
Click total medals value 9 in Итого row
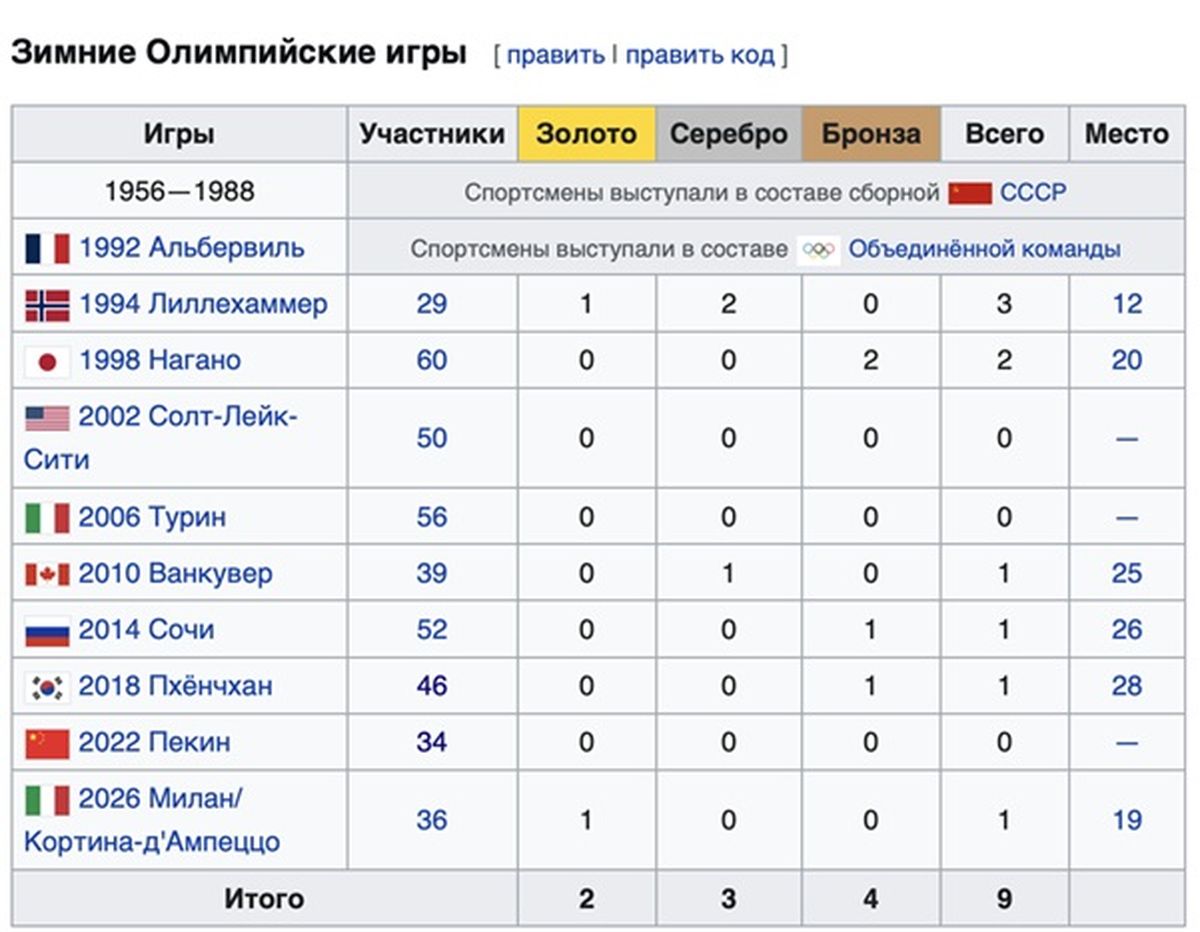[x=1005, y=898]
